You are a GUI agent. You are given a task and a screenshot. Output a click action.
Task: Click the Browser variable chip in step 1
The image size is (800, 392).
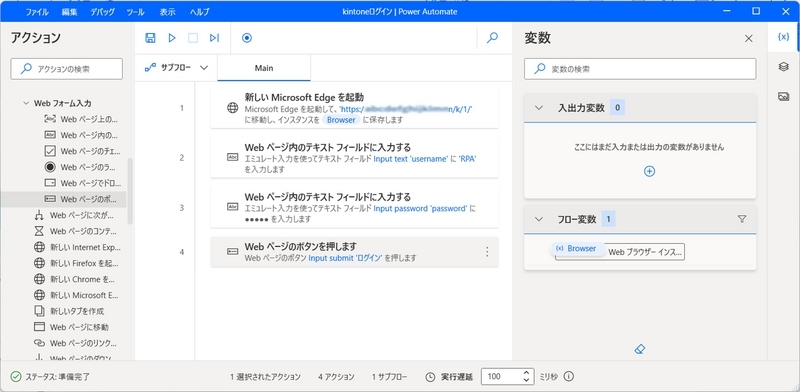[341, 120]
